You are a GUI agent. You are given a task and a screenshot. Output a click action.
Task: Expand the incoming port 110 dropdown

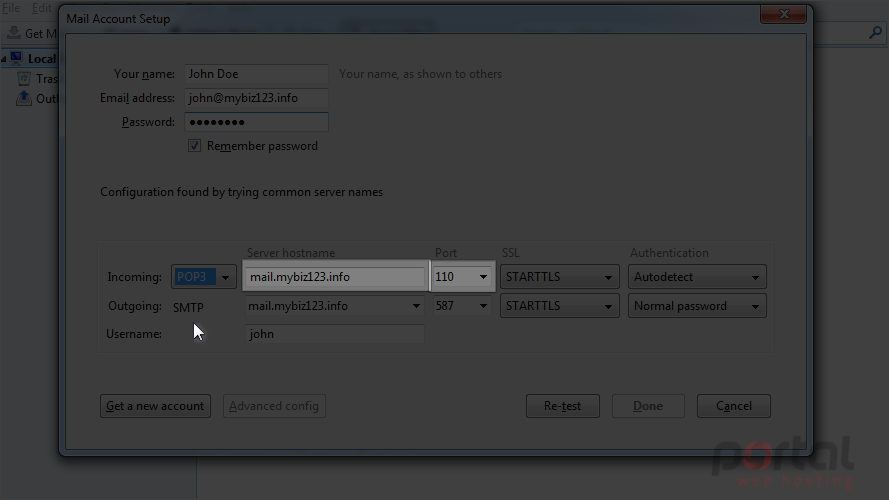(x=462, y=277)
